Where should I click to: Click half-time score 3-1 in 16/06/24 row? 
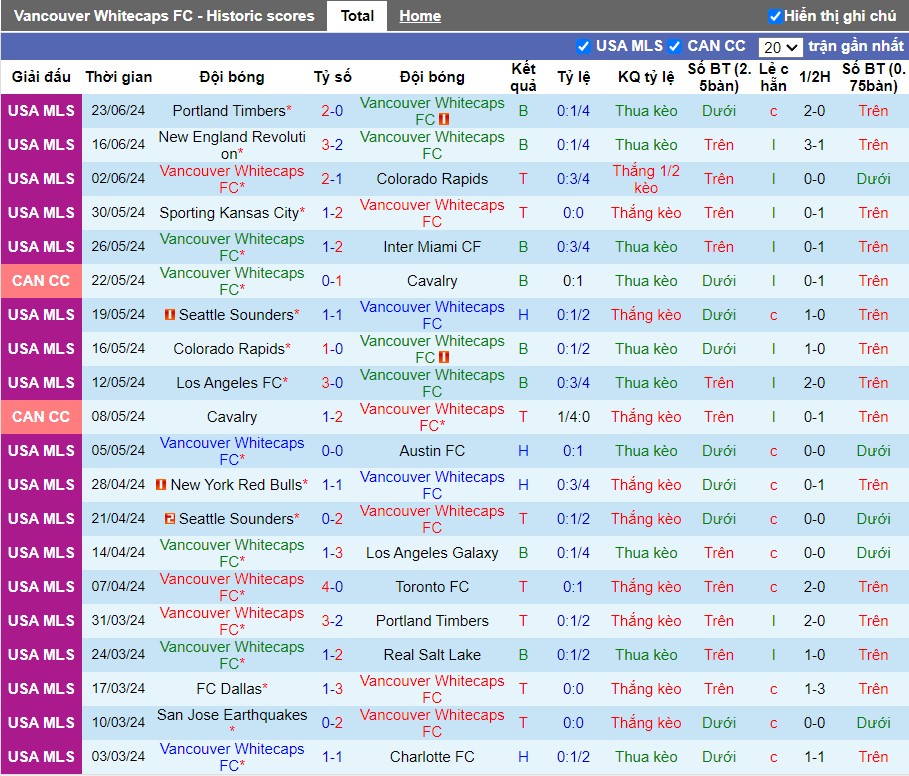pyautogui.click(x=815, y=145)
